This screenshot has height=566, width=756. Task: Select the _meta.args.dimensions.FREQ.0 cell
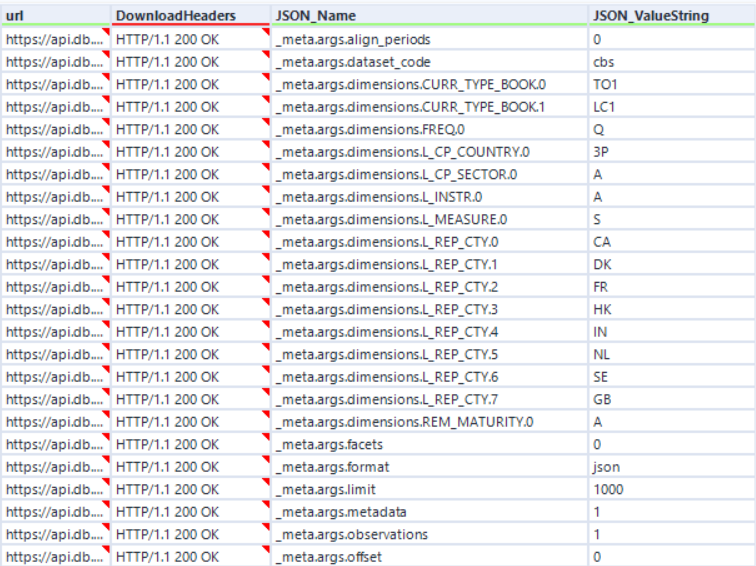point(429,129)
